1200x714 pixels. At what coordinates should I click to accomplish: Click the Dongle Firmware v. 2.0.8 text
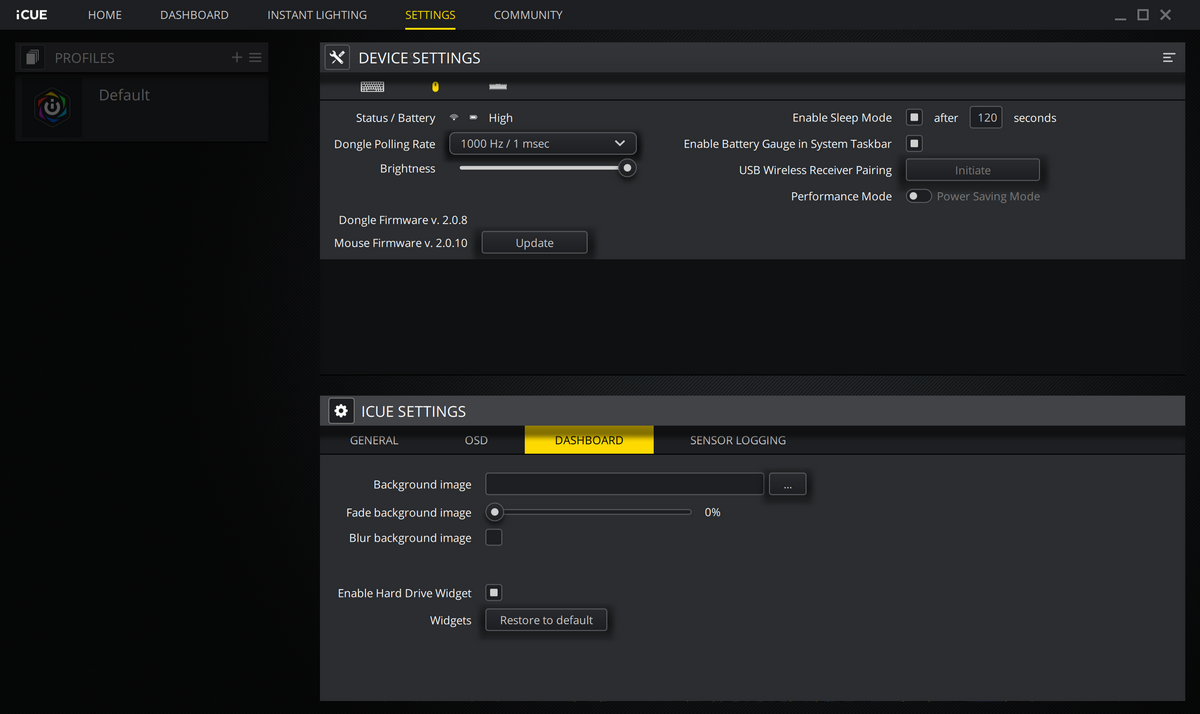click(403, 220)
